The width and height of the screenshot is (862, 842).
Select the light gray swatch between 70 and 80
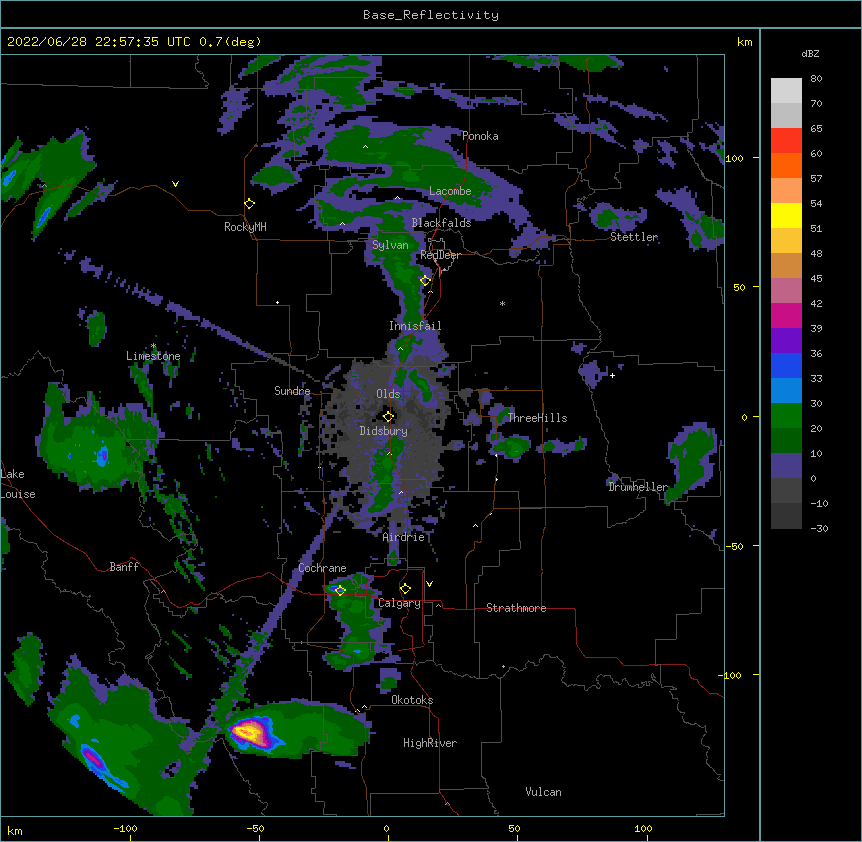786,91
